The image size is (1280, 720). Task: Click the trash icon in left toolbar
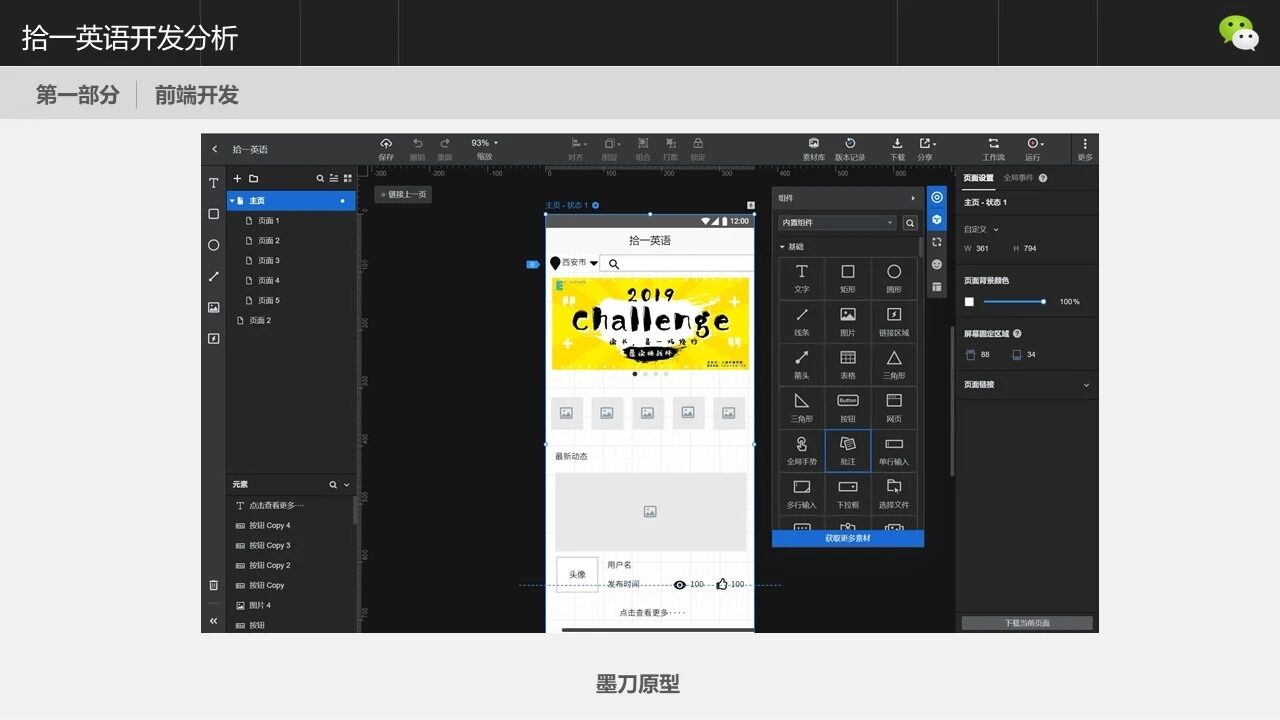pyautogui.click(x=213, y=585)
